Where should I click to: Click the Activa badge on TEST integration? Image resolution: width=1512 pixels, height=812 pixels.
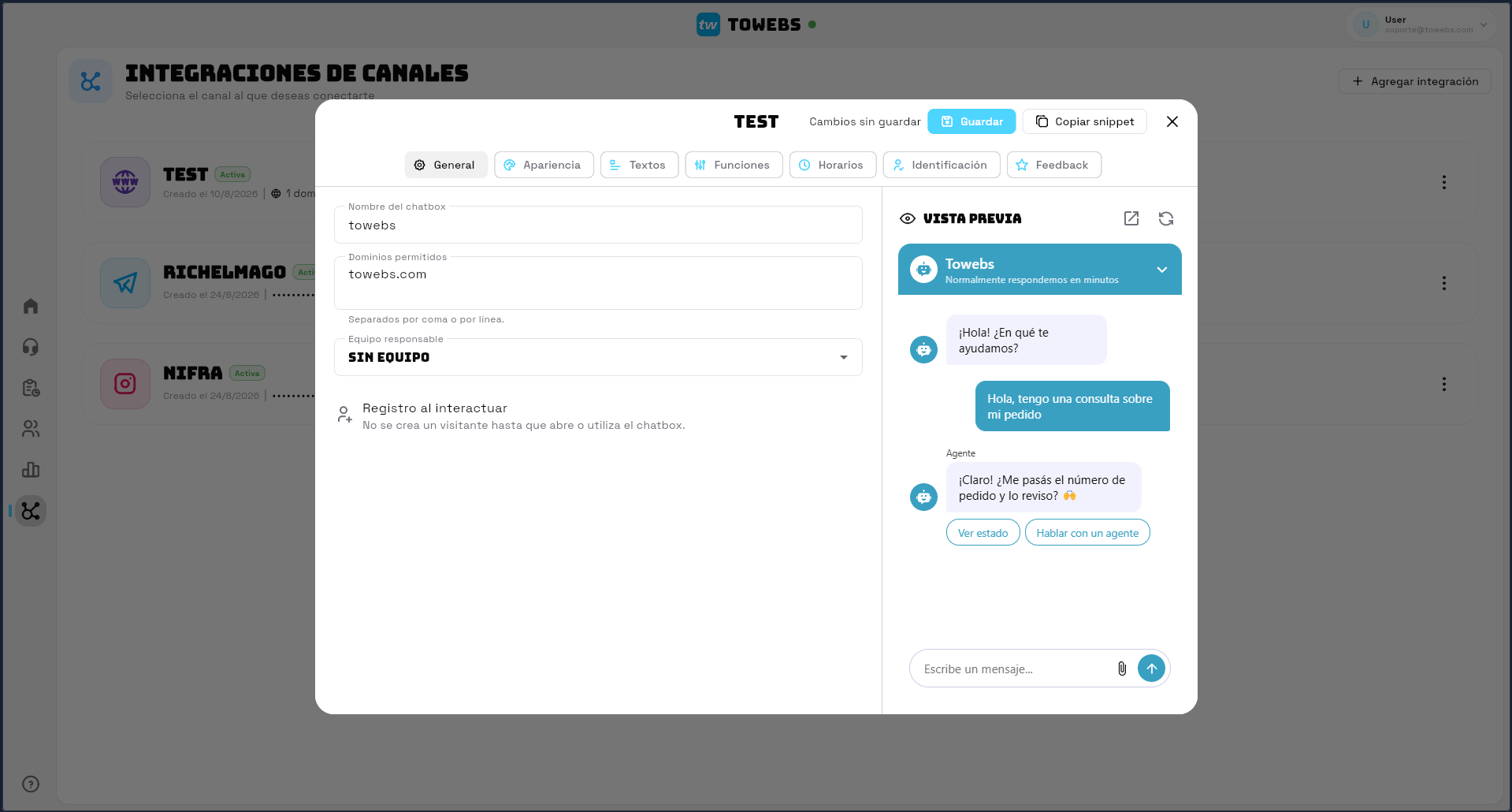pyautogui.click(x=232, y=175)
